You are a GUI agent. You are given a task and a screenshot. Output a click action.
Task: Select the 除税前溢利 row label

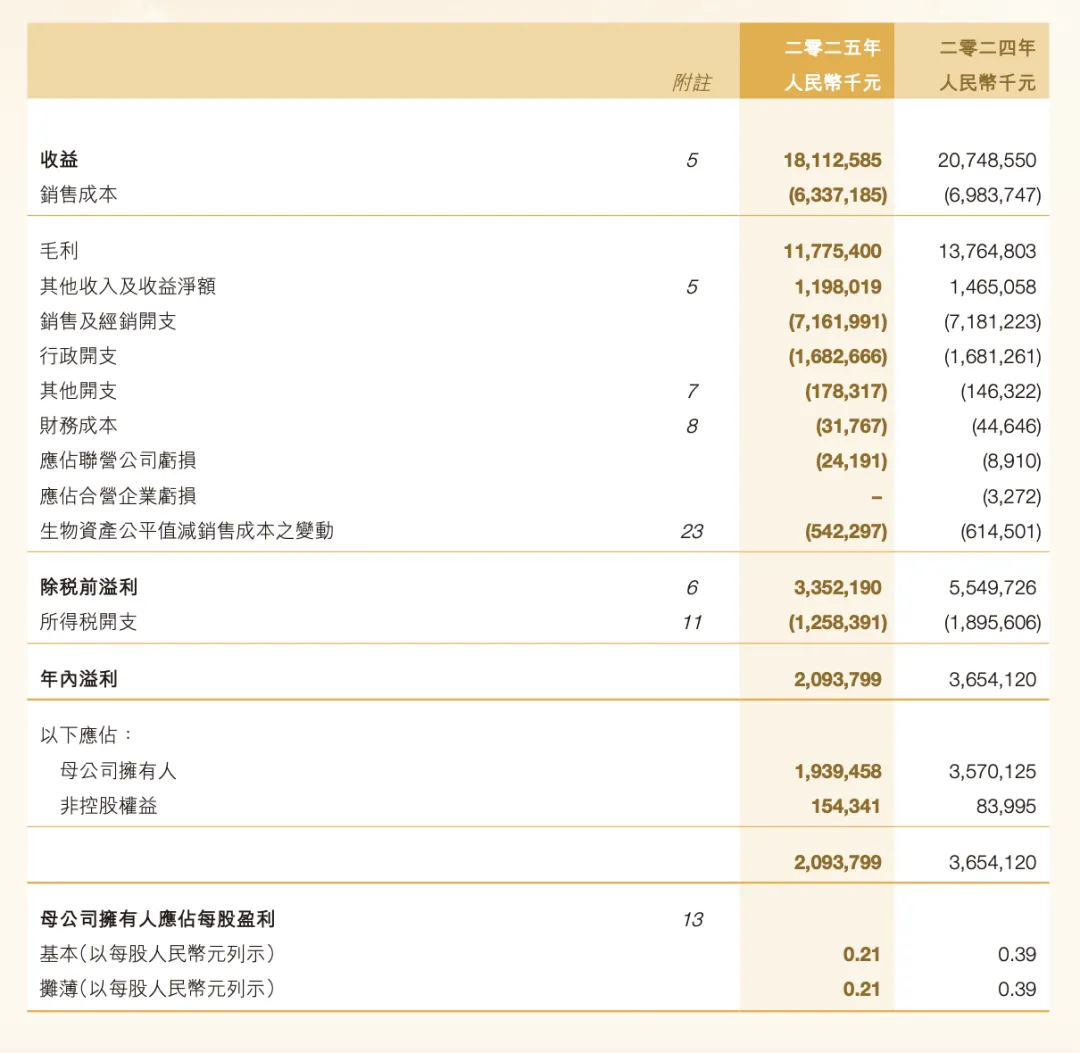click(x=89, y=587)
